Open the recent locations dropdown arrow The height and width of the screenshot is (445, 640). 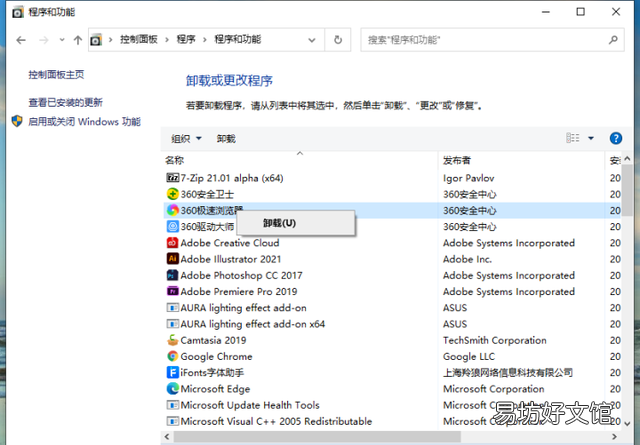point(62,40)
